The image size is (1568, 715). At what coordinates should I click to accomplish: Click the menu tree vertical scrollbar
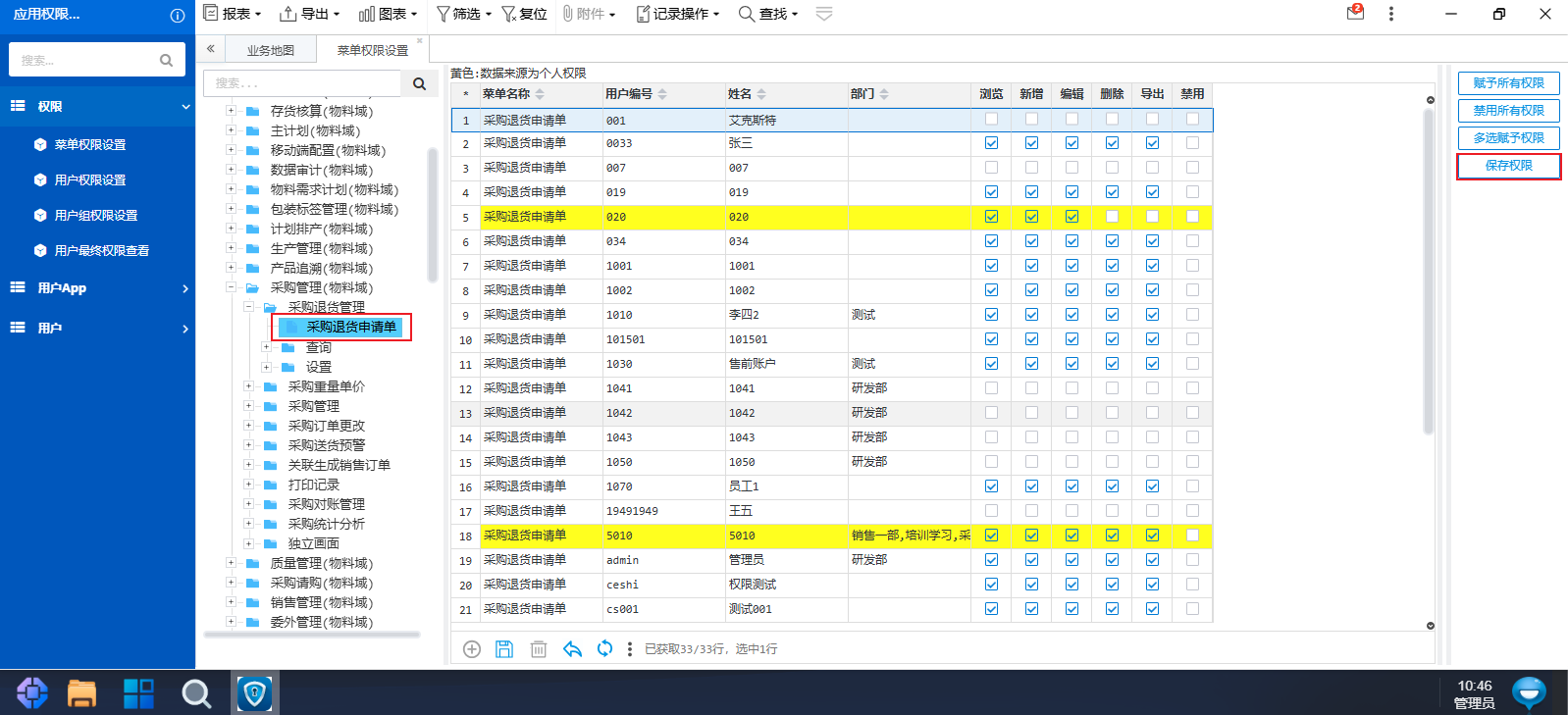pos(433,214)
